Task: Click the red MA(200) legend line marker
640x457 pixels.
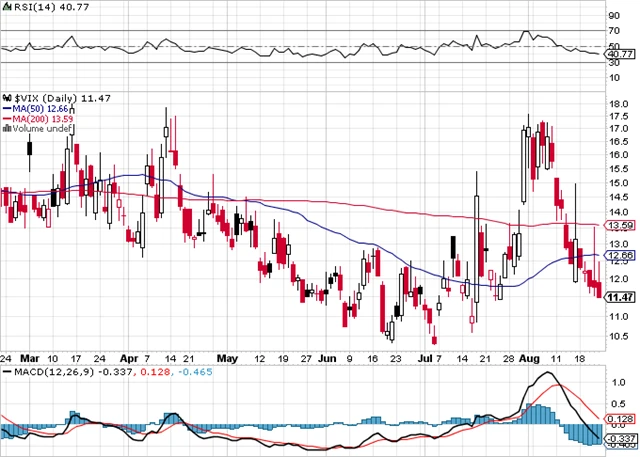Action: pos(7,119)
